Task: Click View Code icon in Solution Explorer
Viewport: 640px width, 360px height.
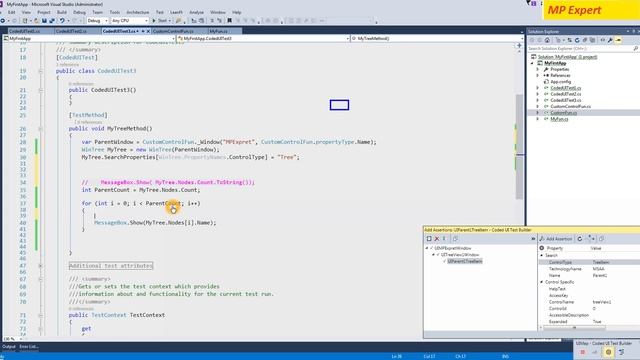Action: coord(602,40)
